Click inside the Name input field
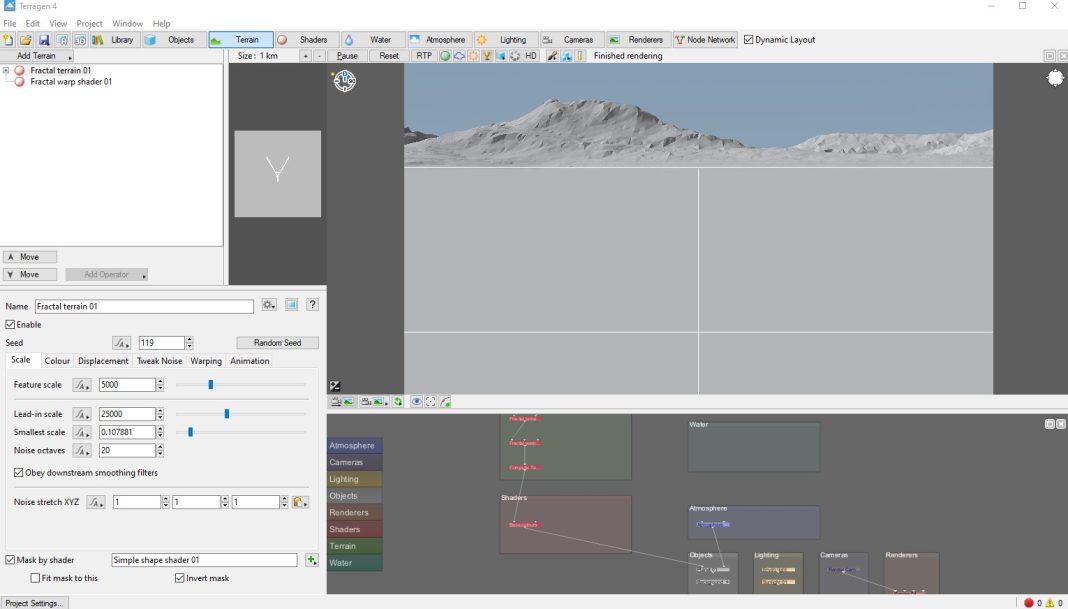 point(144,306)
